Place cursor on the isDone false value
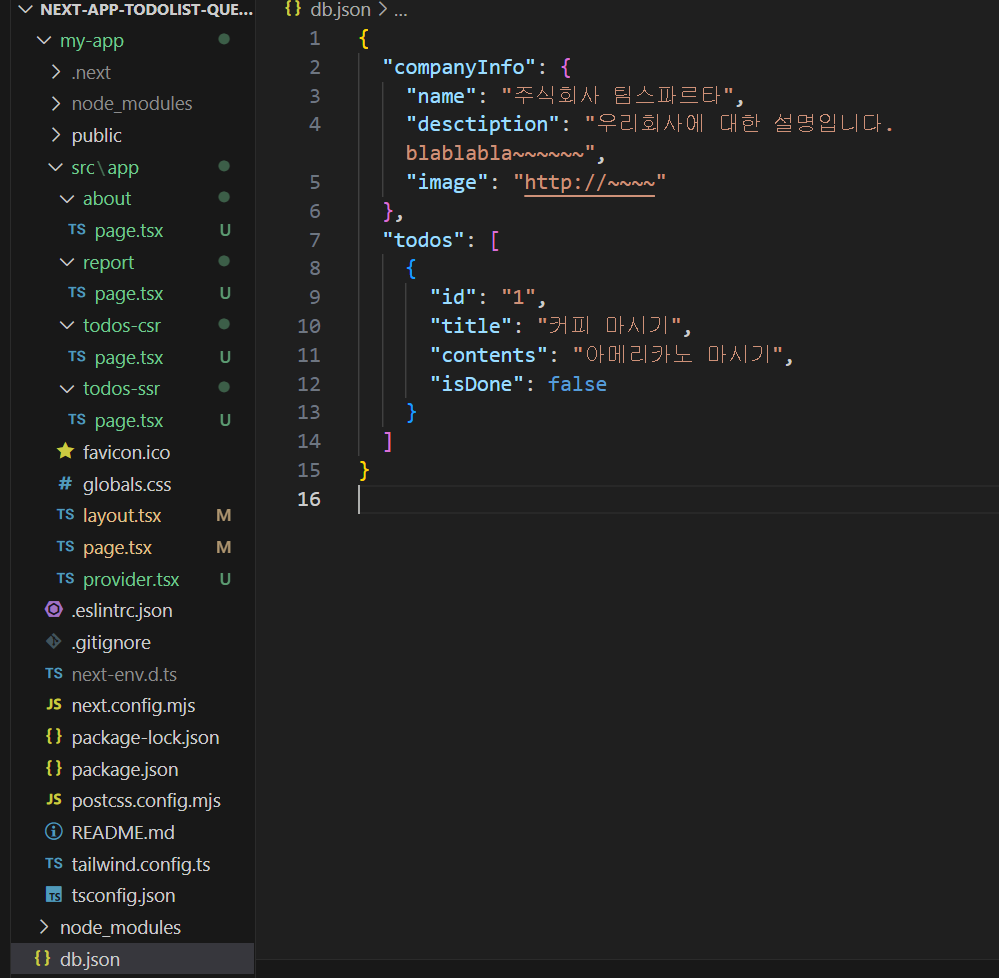The image size is (999, 978). [x=577, y=384]
